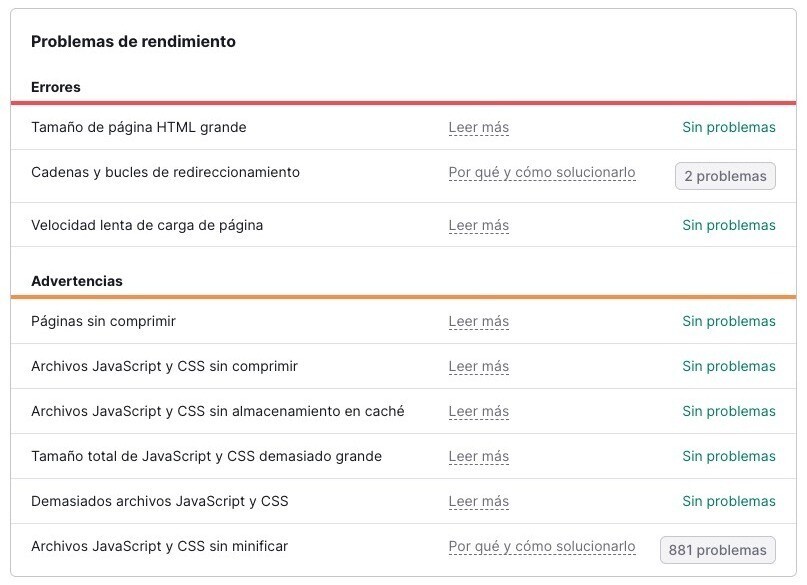This screenshot has height=585, width=807.
Task: Select the 'Cadenas y bucles de redireccionamiento' row label
Action: (x=165, y=172)
